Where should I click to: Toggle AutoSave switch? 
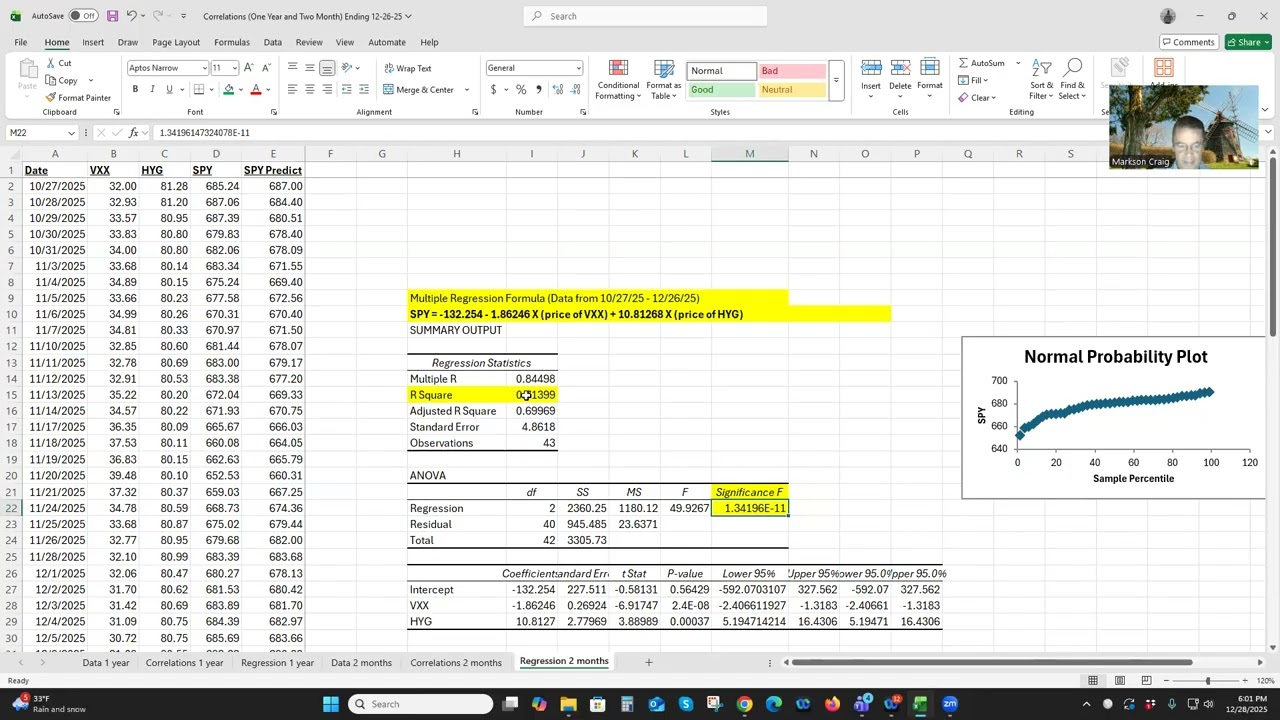(83, 16)
